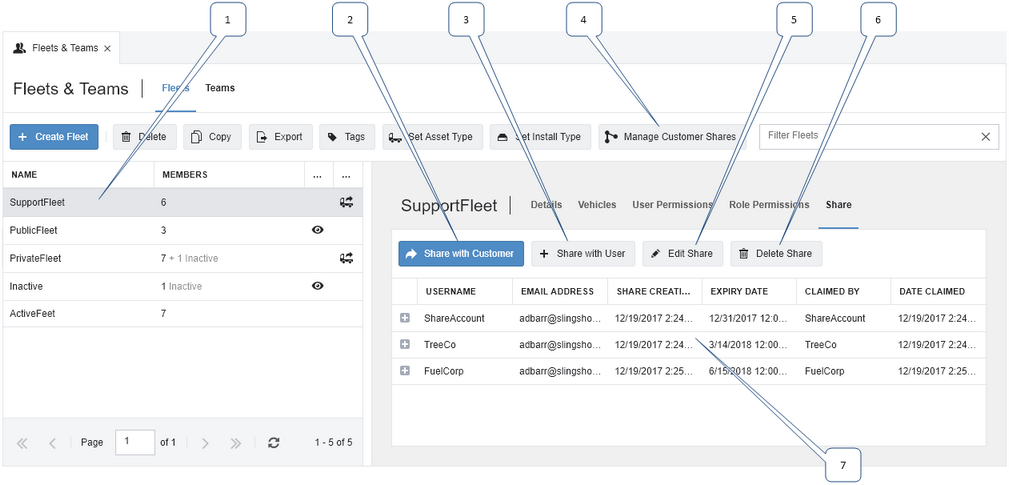Export the fleets list
Screen dimensions: 1009x485
[281, 137]
